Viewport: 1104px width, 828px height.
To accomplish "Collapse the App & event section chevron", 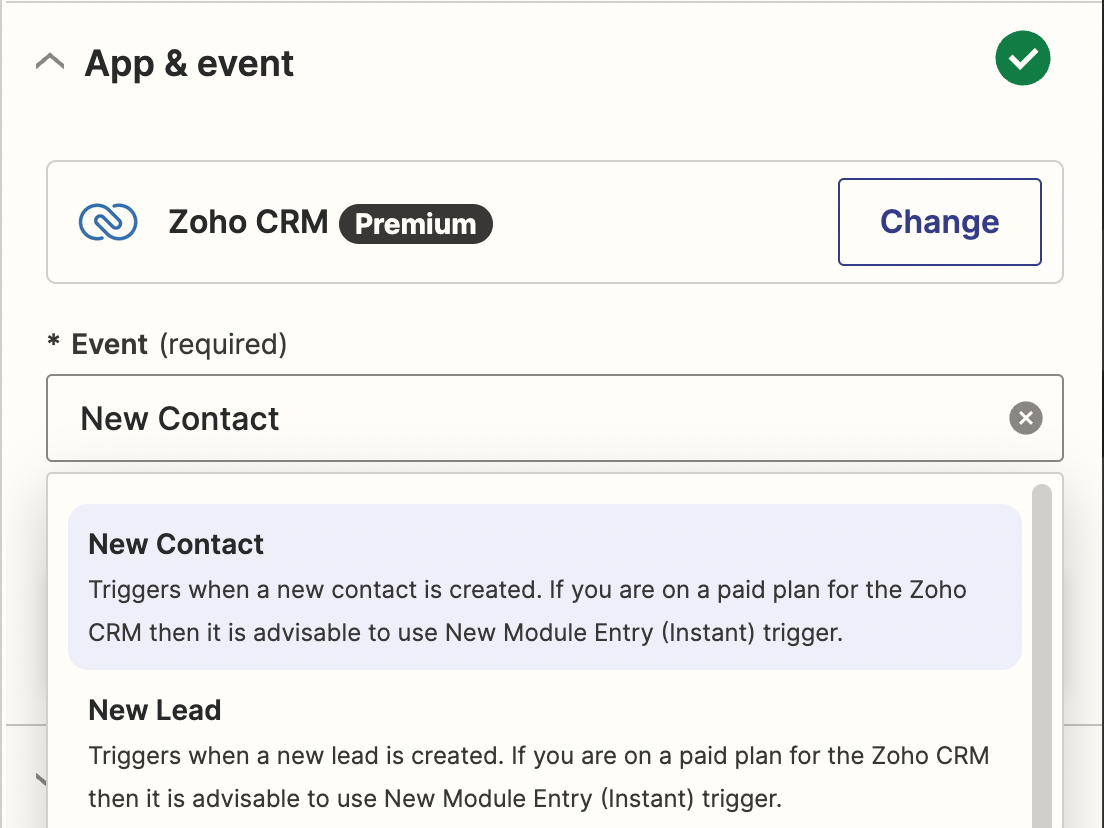I will point(50,63).
